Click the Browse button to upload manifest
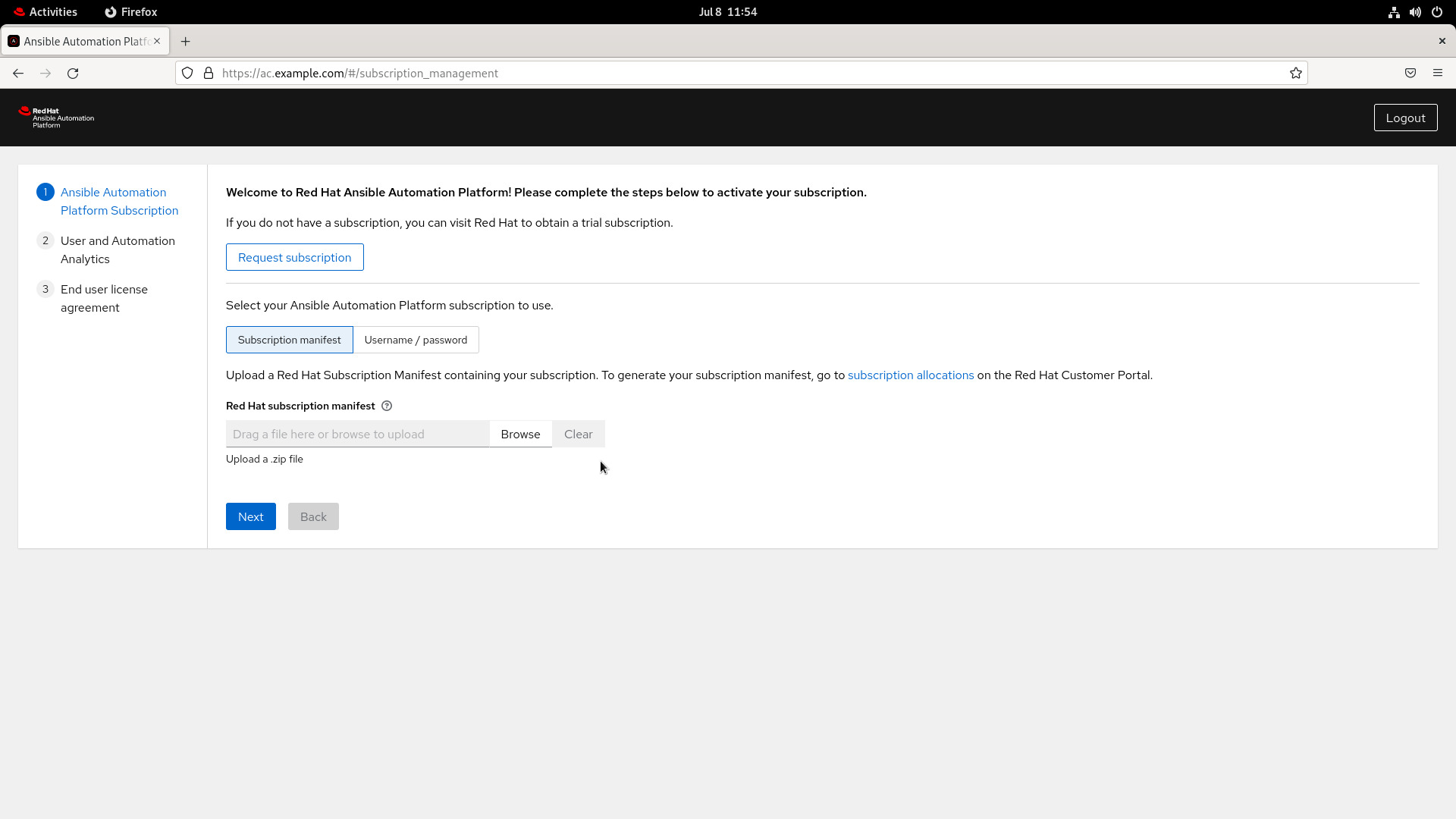 point(520,434)
